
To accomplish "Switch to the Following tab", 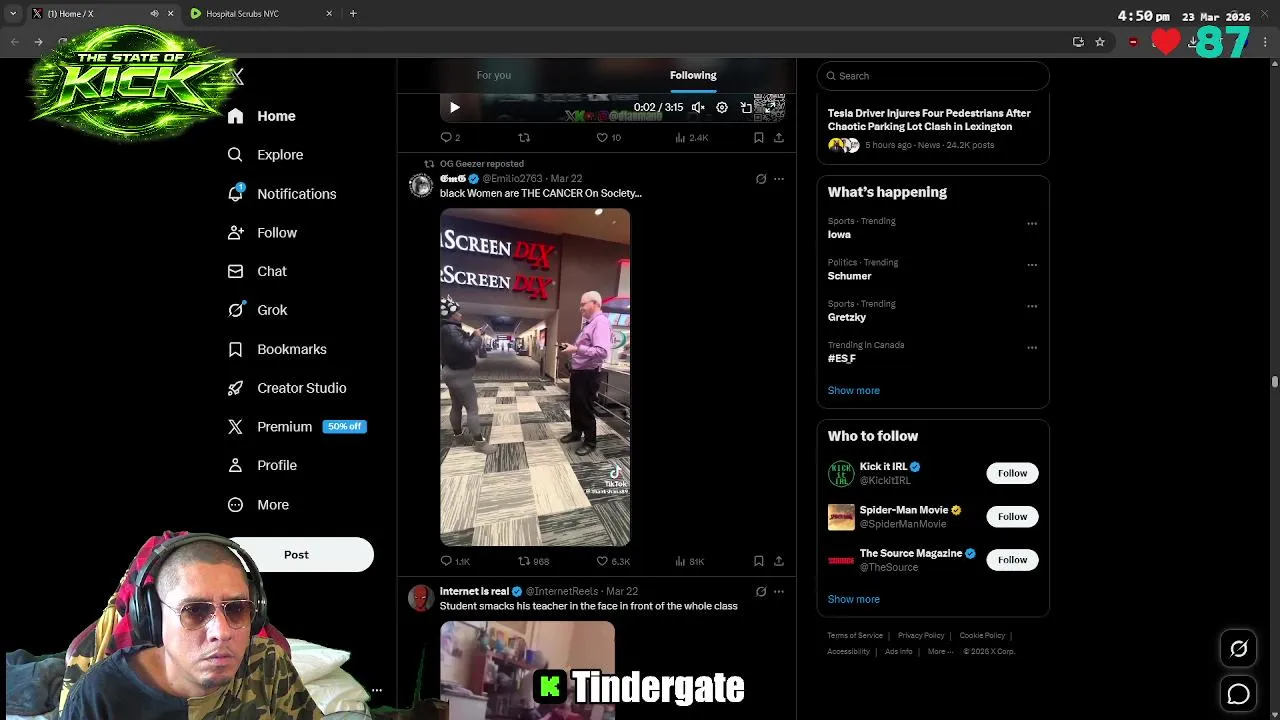I will point(693,75).
